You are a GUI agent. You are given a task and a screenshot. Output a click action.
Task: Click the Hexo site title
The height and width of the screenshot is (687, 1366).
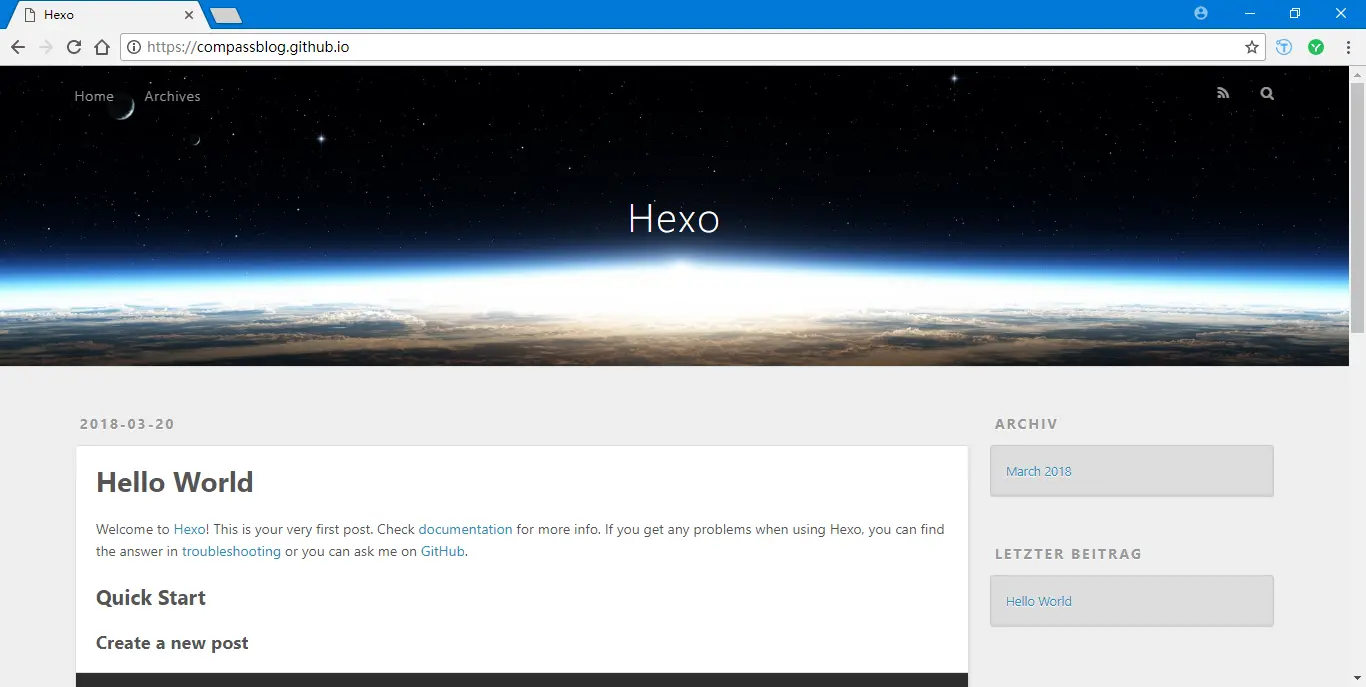[x=674, y=219]
